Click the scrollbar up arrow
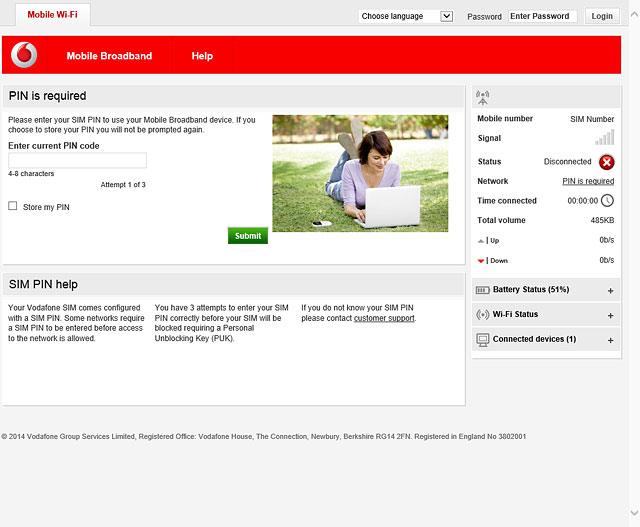This screenshot has height=527, width=640. (634, 15)
